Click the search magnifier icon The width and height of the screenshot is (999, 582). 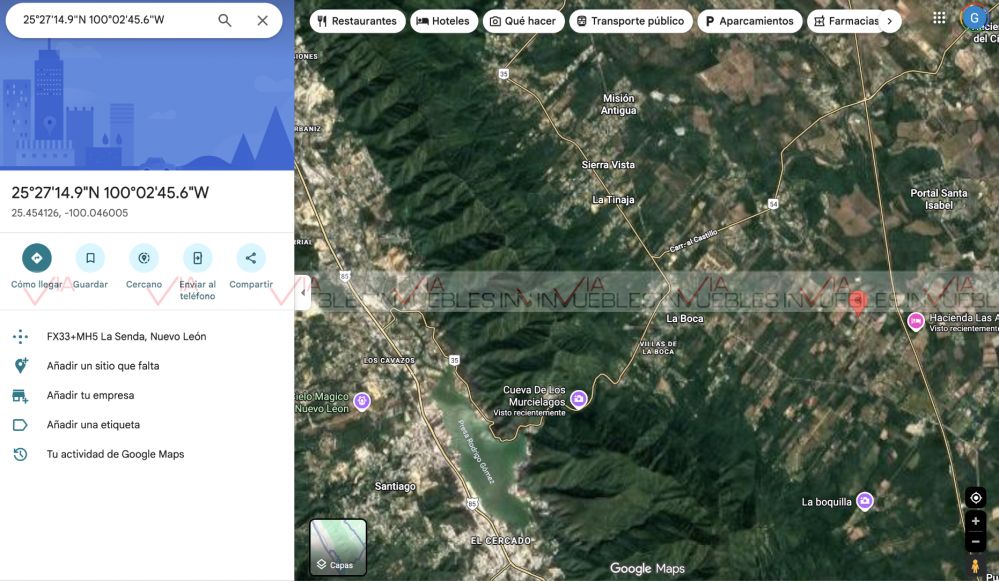(x=225, y=20)
